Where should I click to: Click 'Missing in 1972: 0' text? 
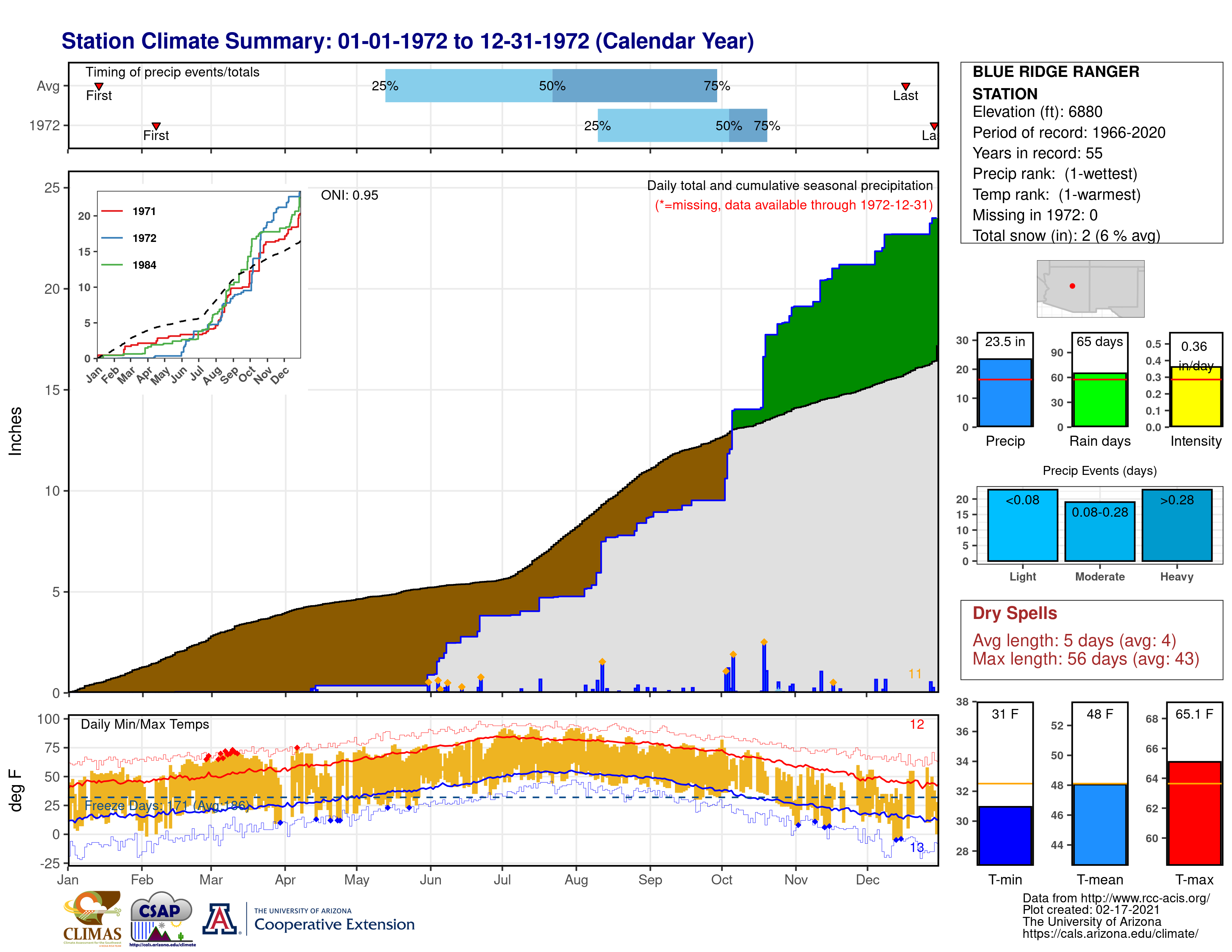tap(1035, 215)
